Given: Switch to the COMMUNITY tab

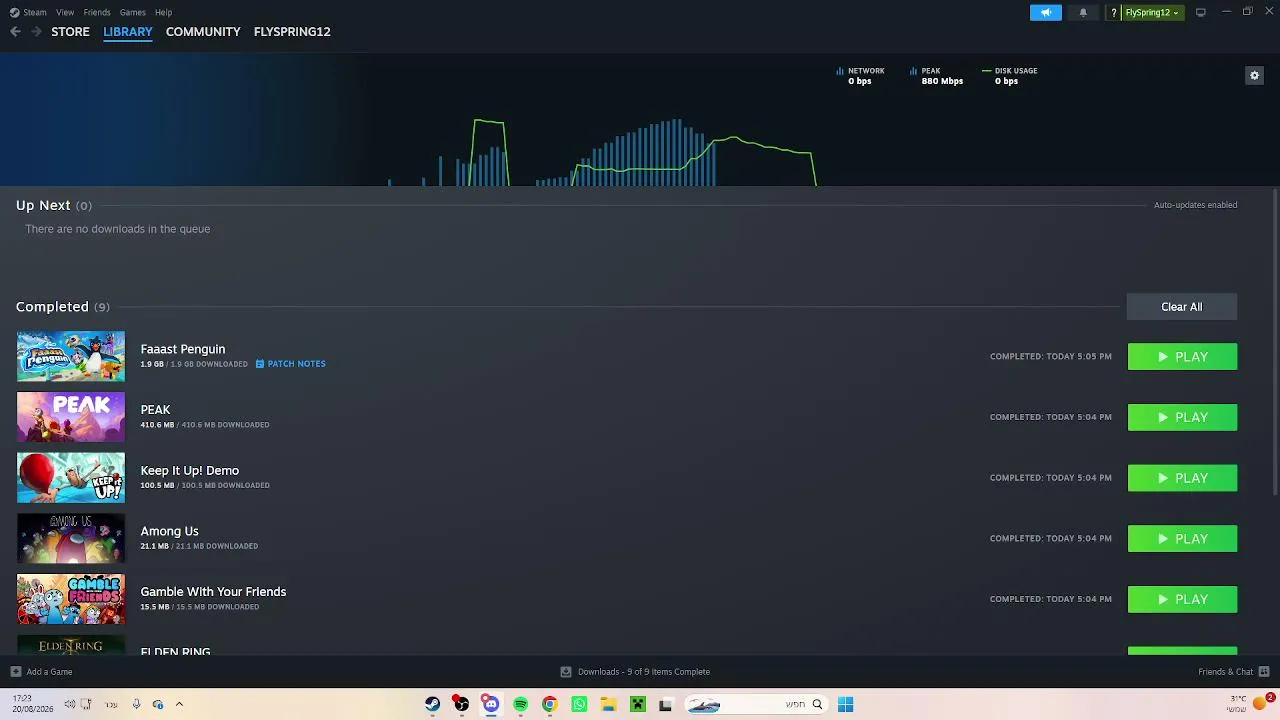Looking at the screenshot, I should 203,32.
